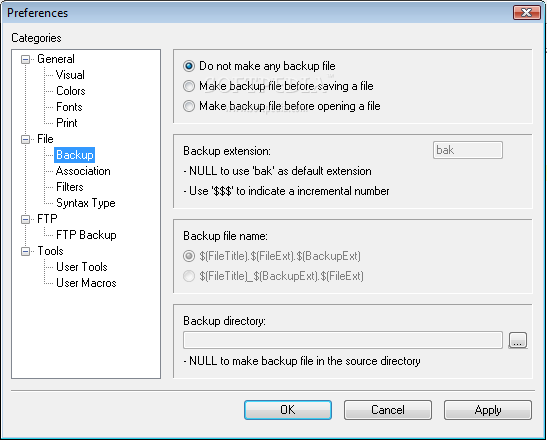Viewport: 547px width, 441px height.
Task: Select the Visual category
Action: pyautogui.click(x=70, y=75)
